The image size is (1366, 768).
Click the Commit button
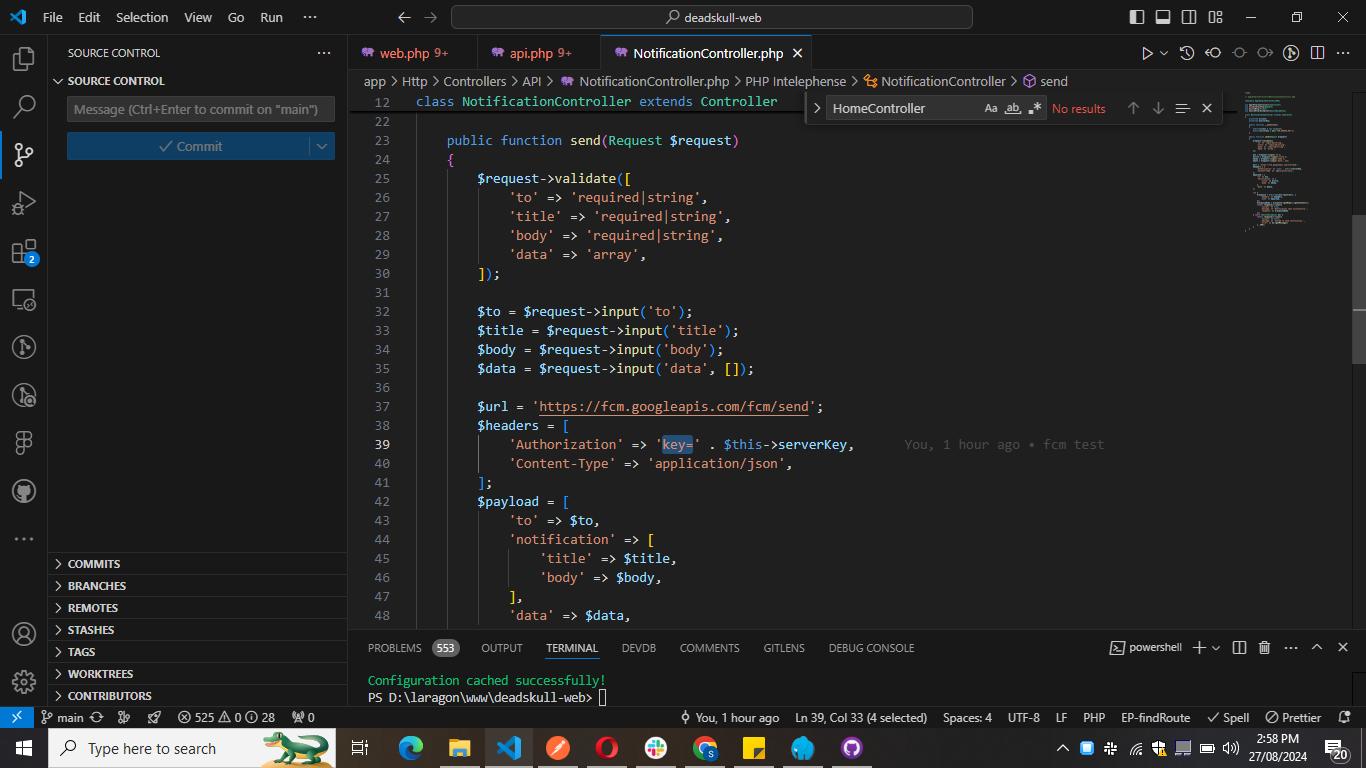coord(189,146)
